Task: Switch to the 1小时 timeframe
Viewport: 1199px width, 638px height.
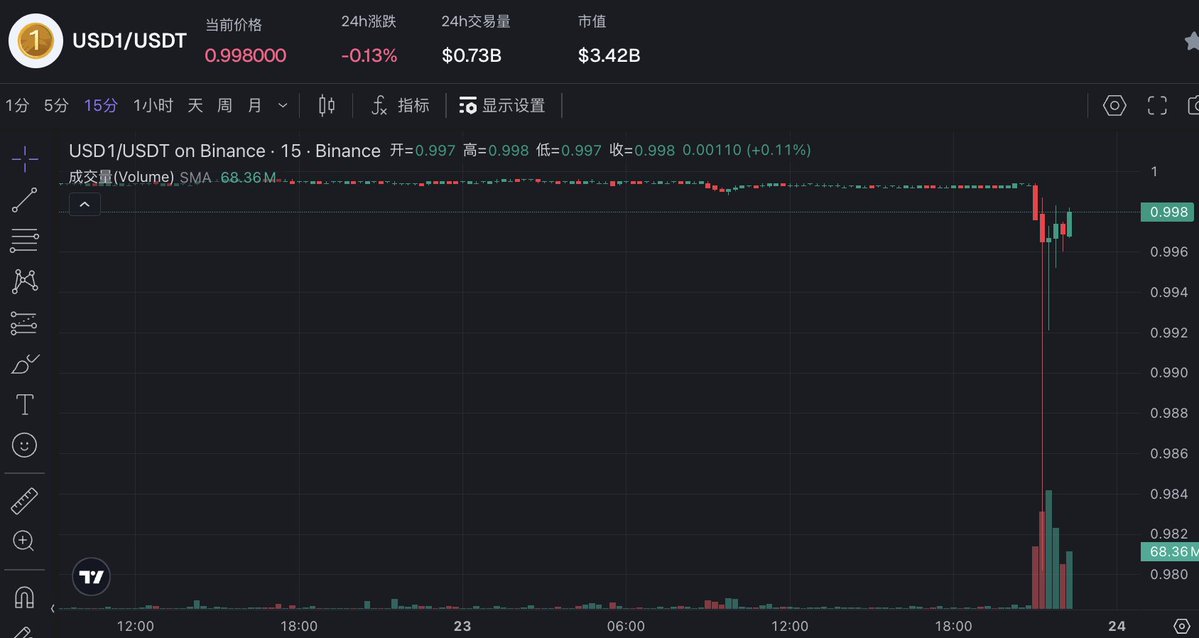Action: (153, 106)
